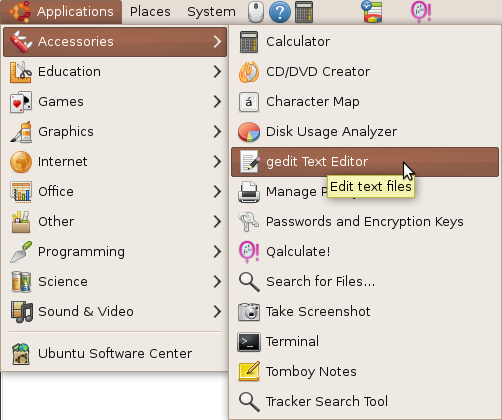Open the blue help question-mark launcher

[x=280, y=12]
